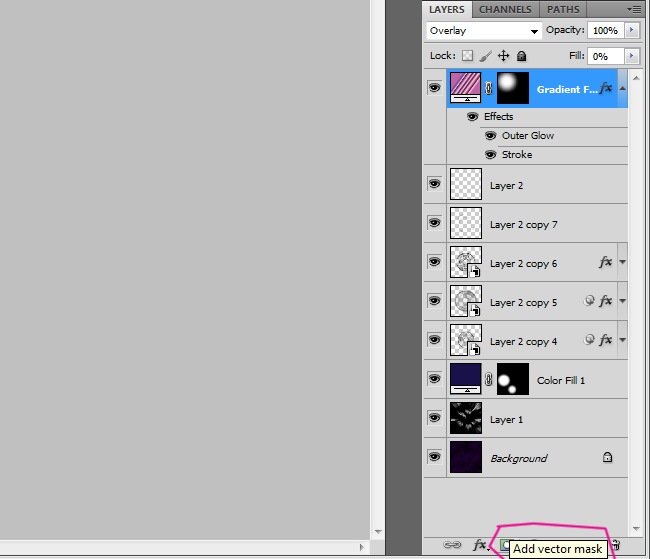
Task: Click the Stroke effect label
Action: click(517, 155)
